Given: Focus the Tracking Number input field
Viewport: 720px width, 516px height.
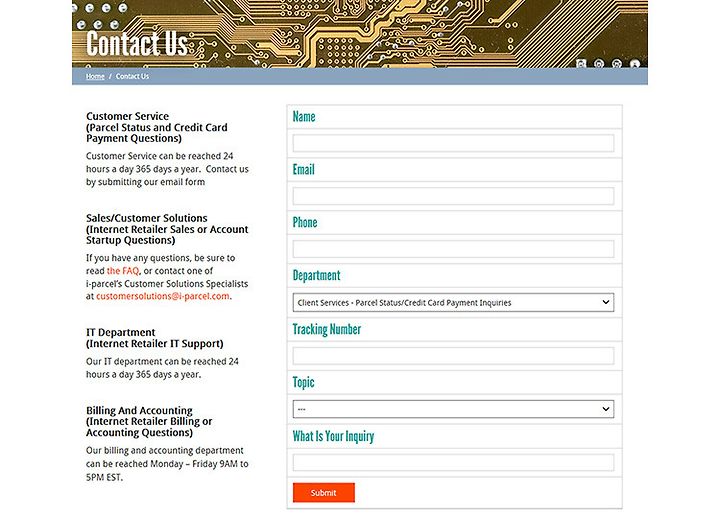Looking at the screenshot, I should [453, 356].
